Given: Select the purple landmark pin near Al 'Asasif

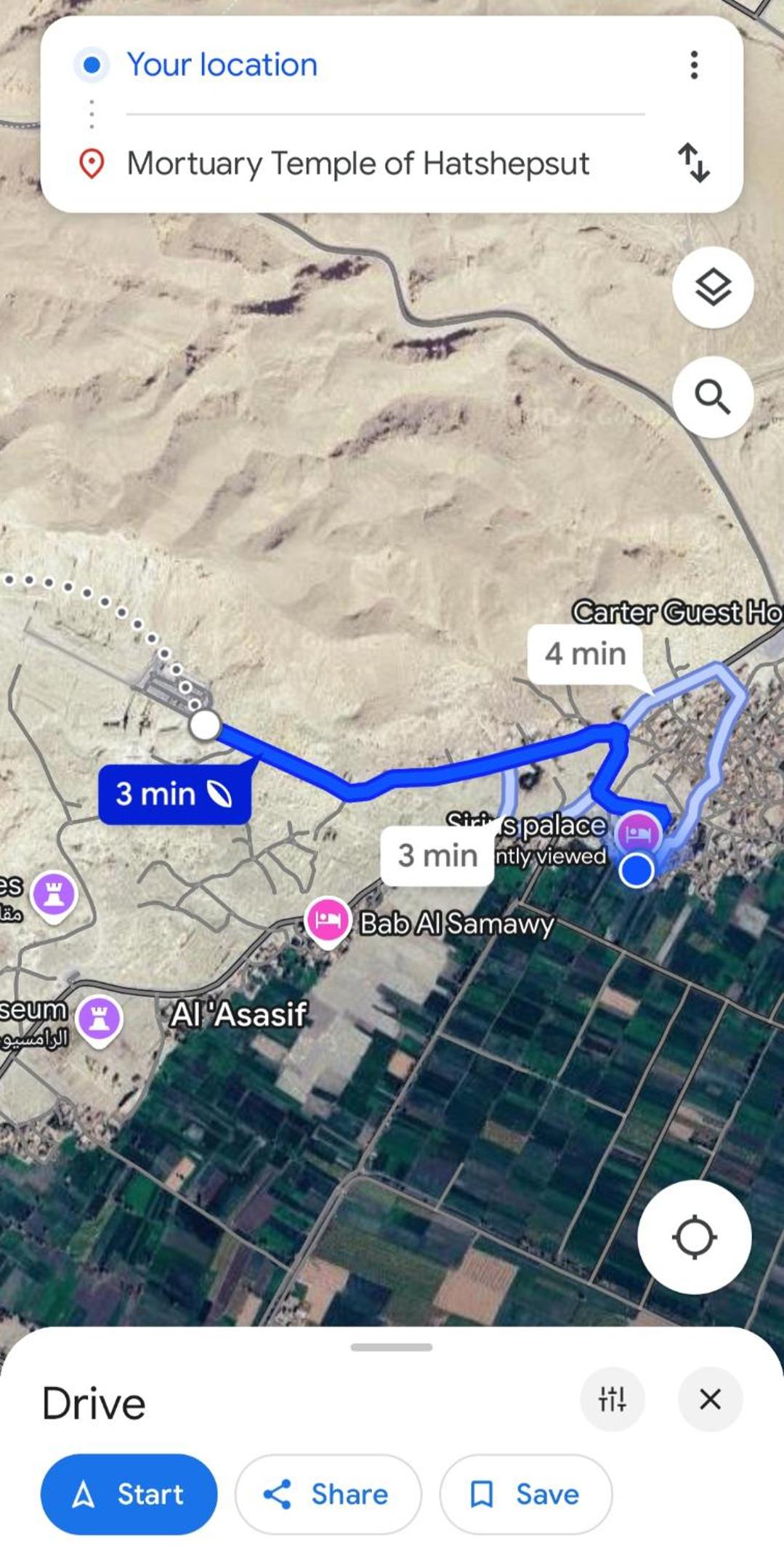Looking at the screenshot, I should tap(100, 1020).
